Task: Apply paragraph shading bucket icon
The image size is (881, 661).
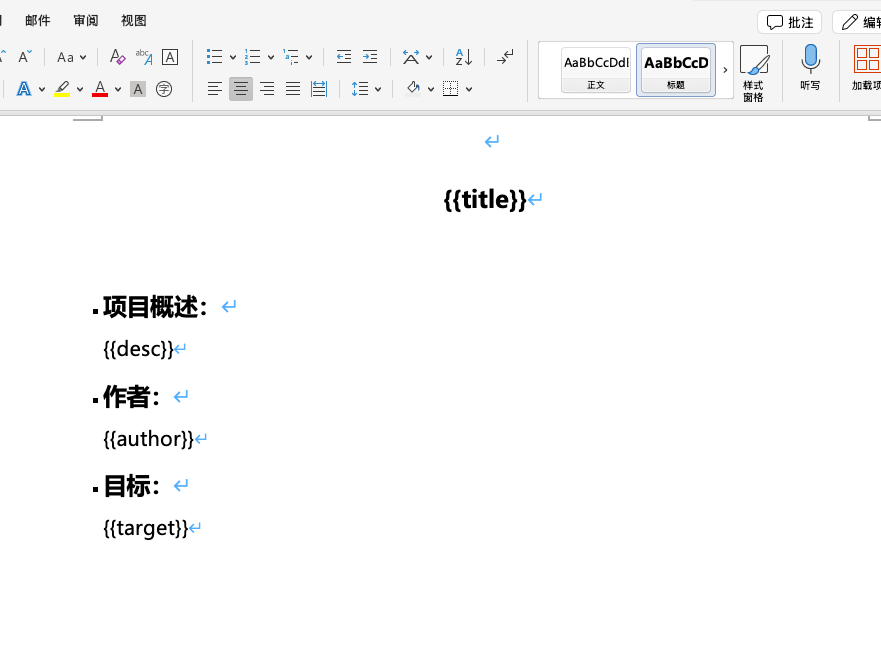Action: [x=414, y=88]
